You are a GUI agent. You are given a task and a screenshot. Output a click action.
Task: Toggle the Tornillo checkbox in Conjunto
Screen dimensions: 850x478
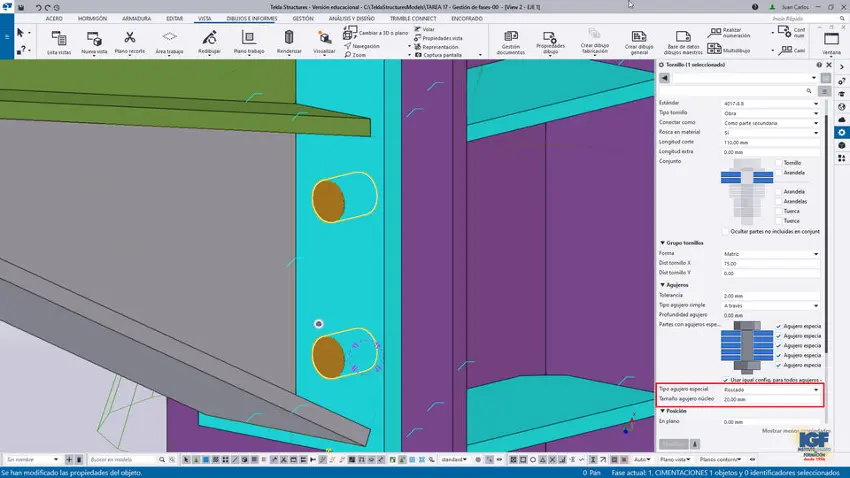pyautogui.click(x=779, y=162)
